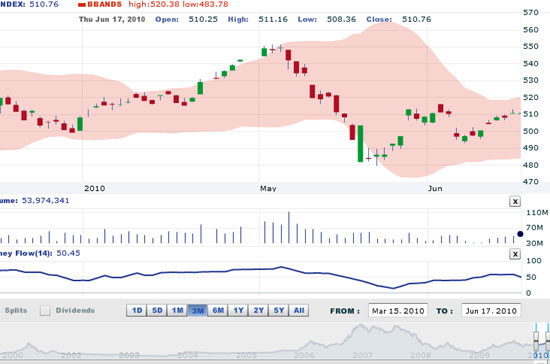Click the 2010 label on the price chart axis
This screenshot has height=364, width=550.
tap(94, 188)
